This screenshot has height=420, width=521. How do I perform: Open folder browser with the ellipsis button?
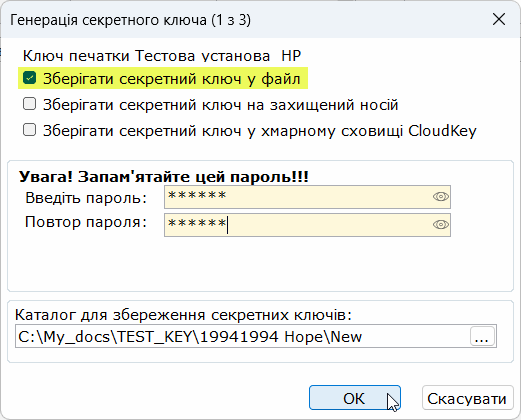click(x=482, y=337)
